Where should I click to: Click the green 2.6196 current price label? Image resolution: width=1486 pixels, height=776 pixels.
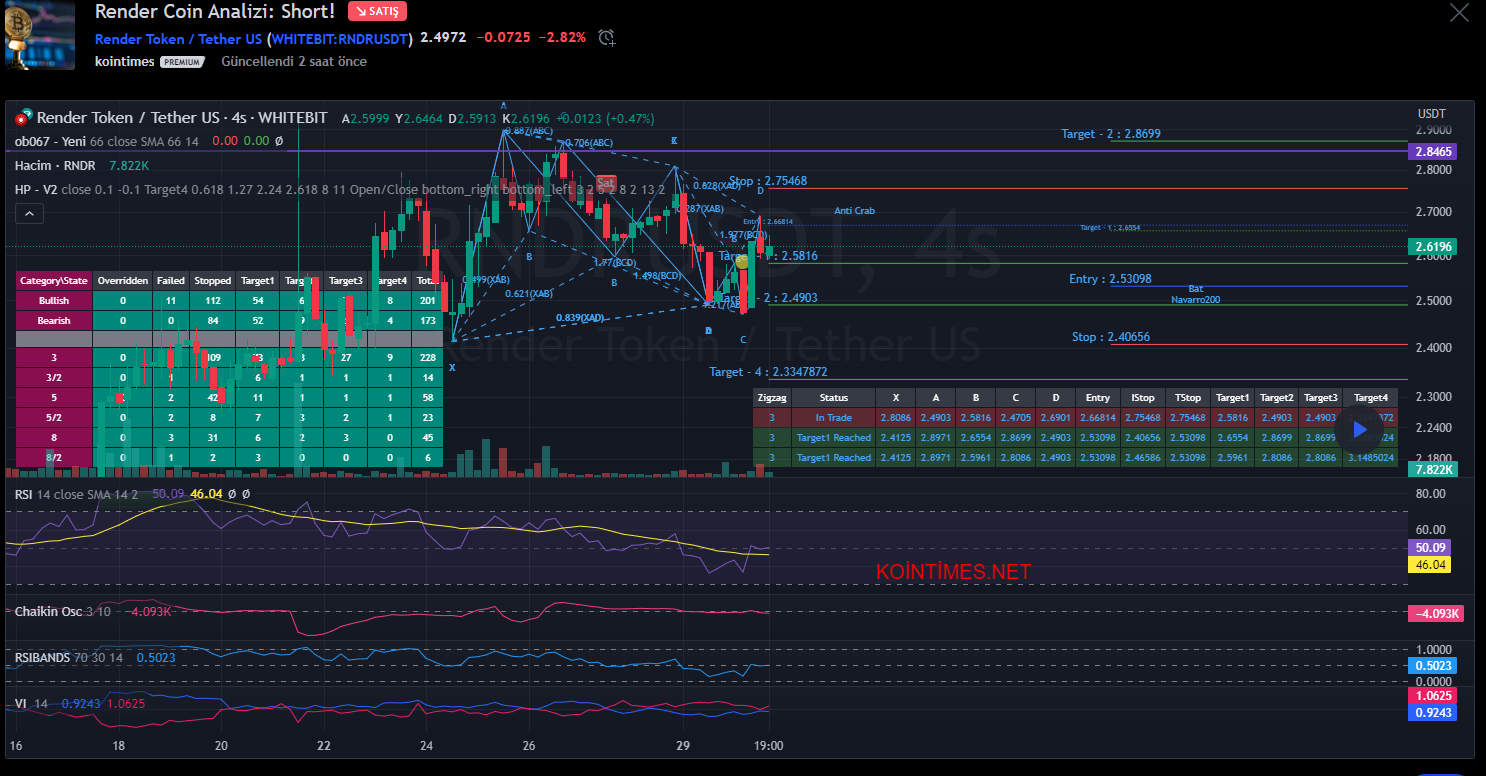[x=1435, y=246]
